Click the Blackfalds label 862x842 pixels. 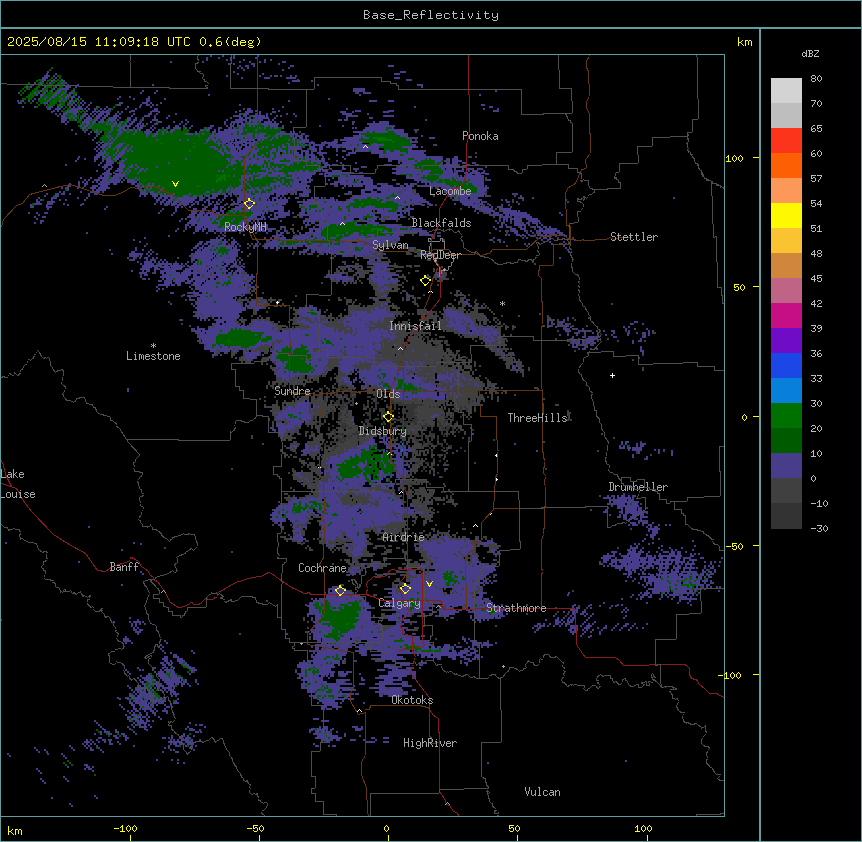point(441,223)
